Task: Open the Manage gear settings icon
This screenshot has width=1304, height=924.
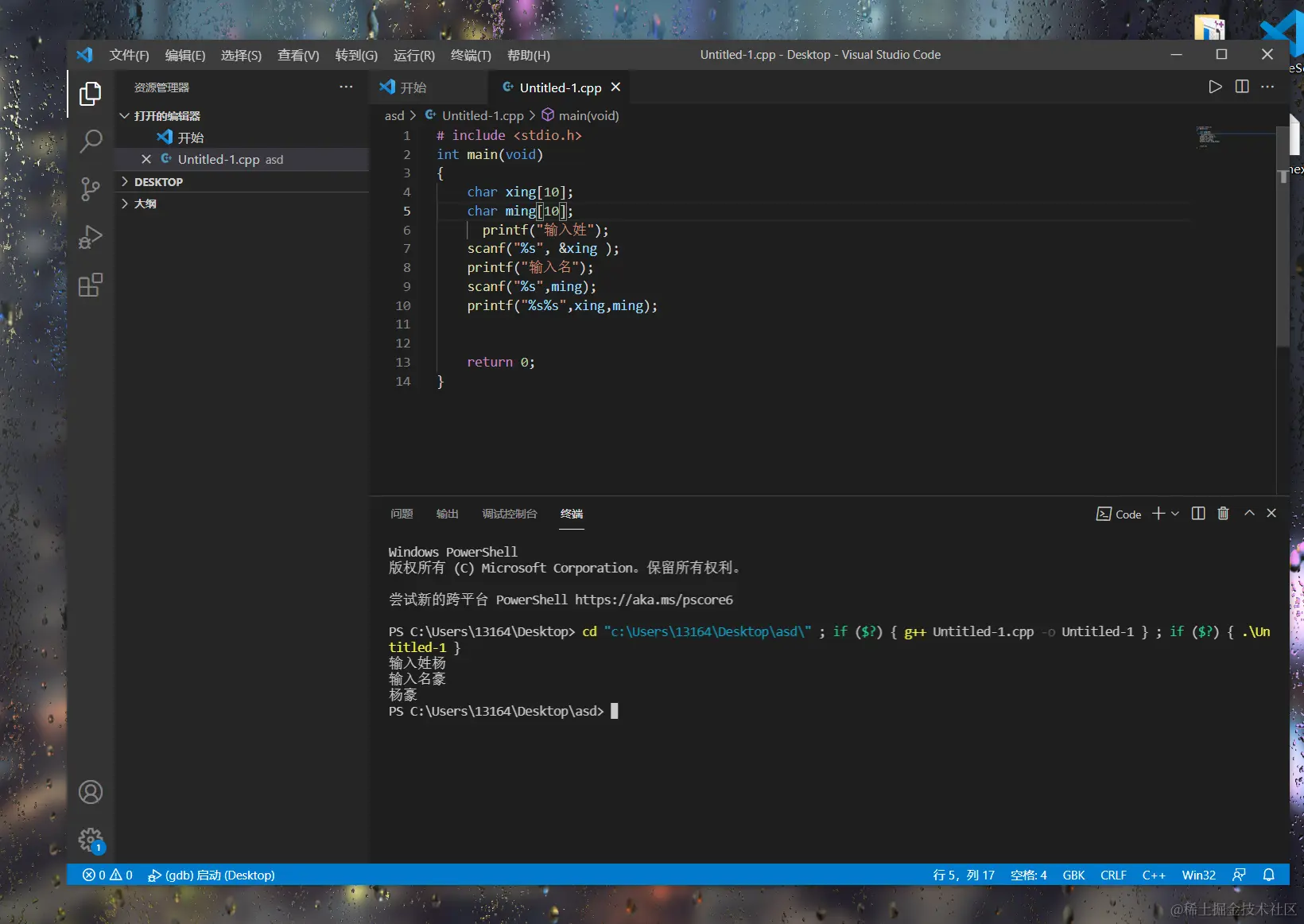Action: pyautogui.click(x=91, y=839)
